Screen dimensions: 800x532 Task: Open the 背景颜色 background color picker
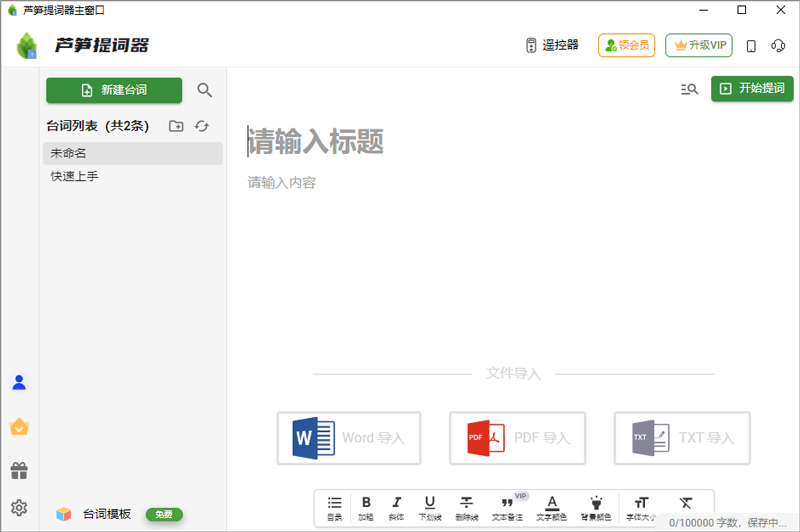[596, 508]
